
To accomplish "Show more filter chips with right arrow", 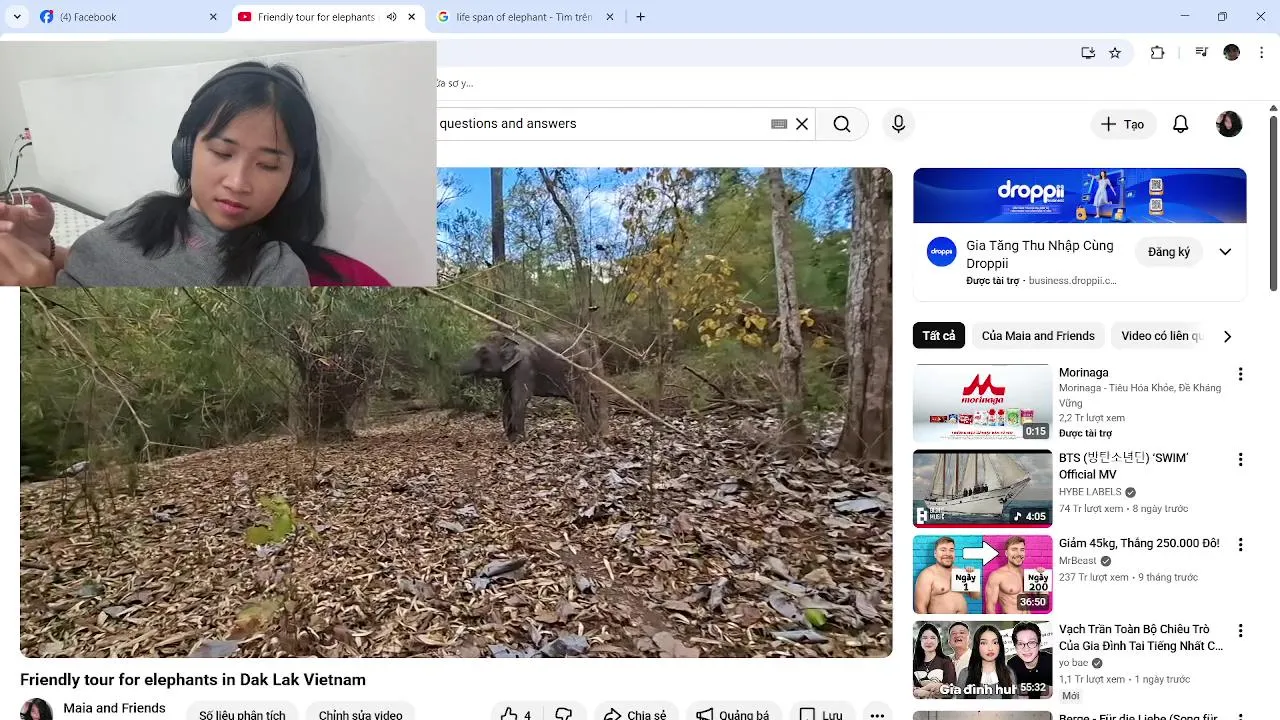I will [x=1227, y=336].
